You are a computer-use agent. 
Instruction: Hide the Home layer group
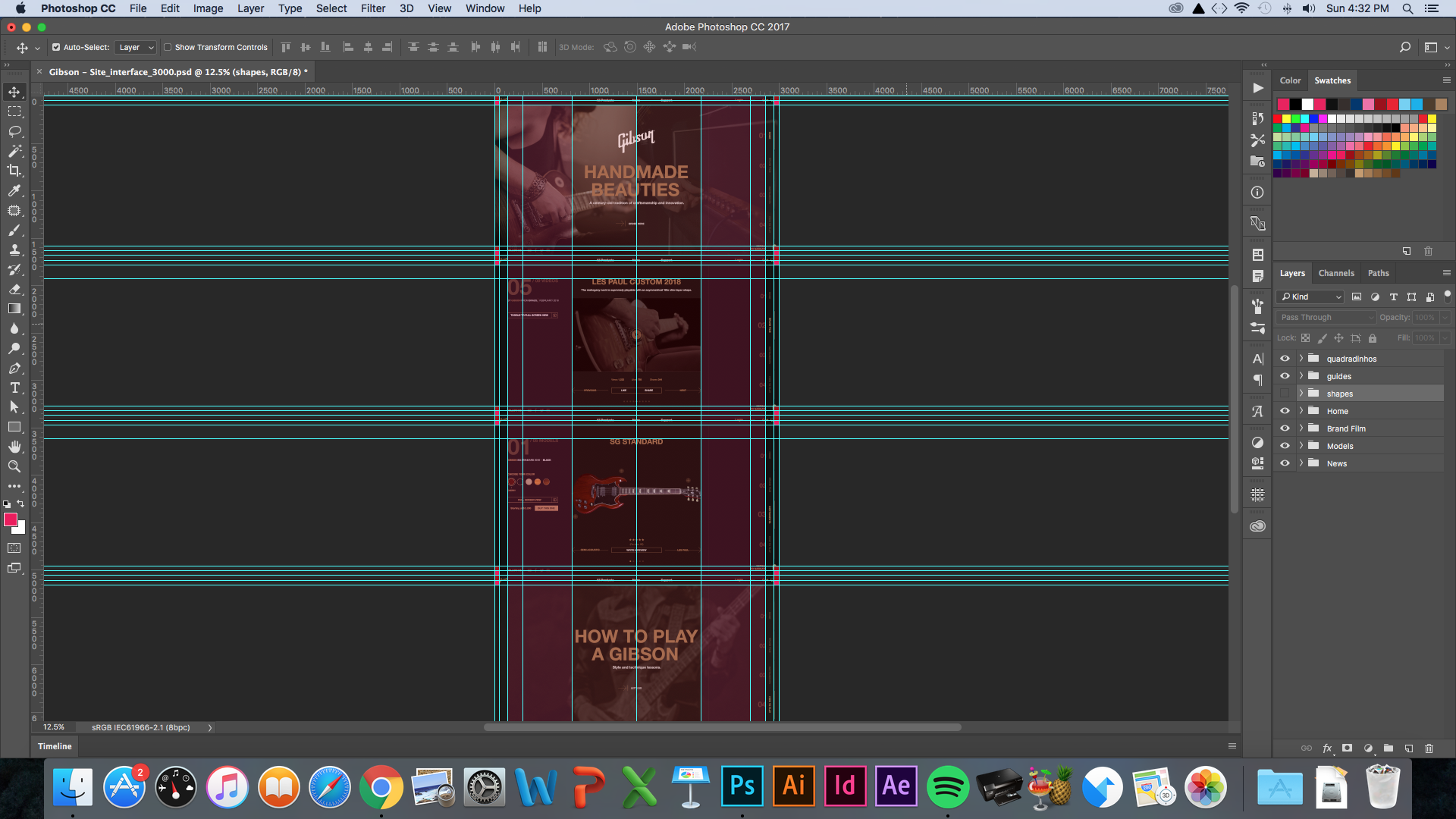[x=1285, y=411]
